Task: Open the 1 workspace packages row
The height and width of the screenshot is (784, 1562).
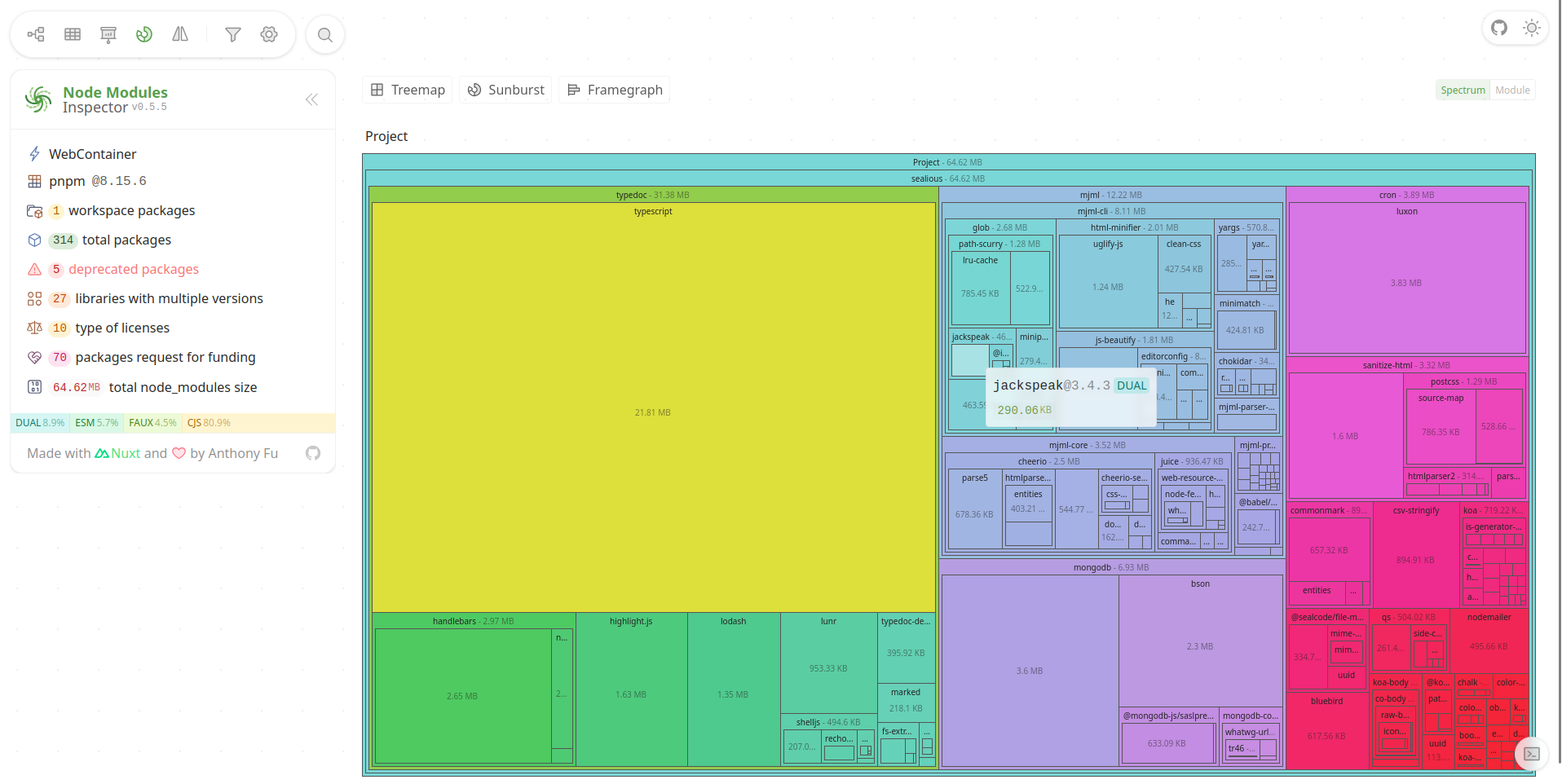Action: pos(173,211)
